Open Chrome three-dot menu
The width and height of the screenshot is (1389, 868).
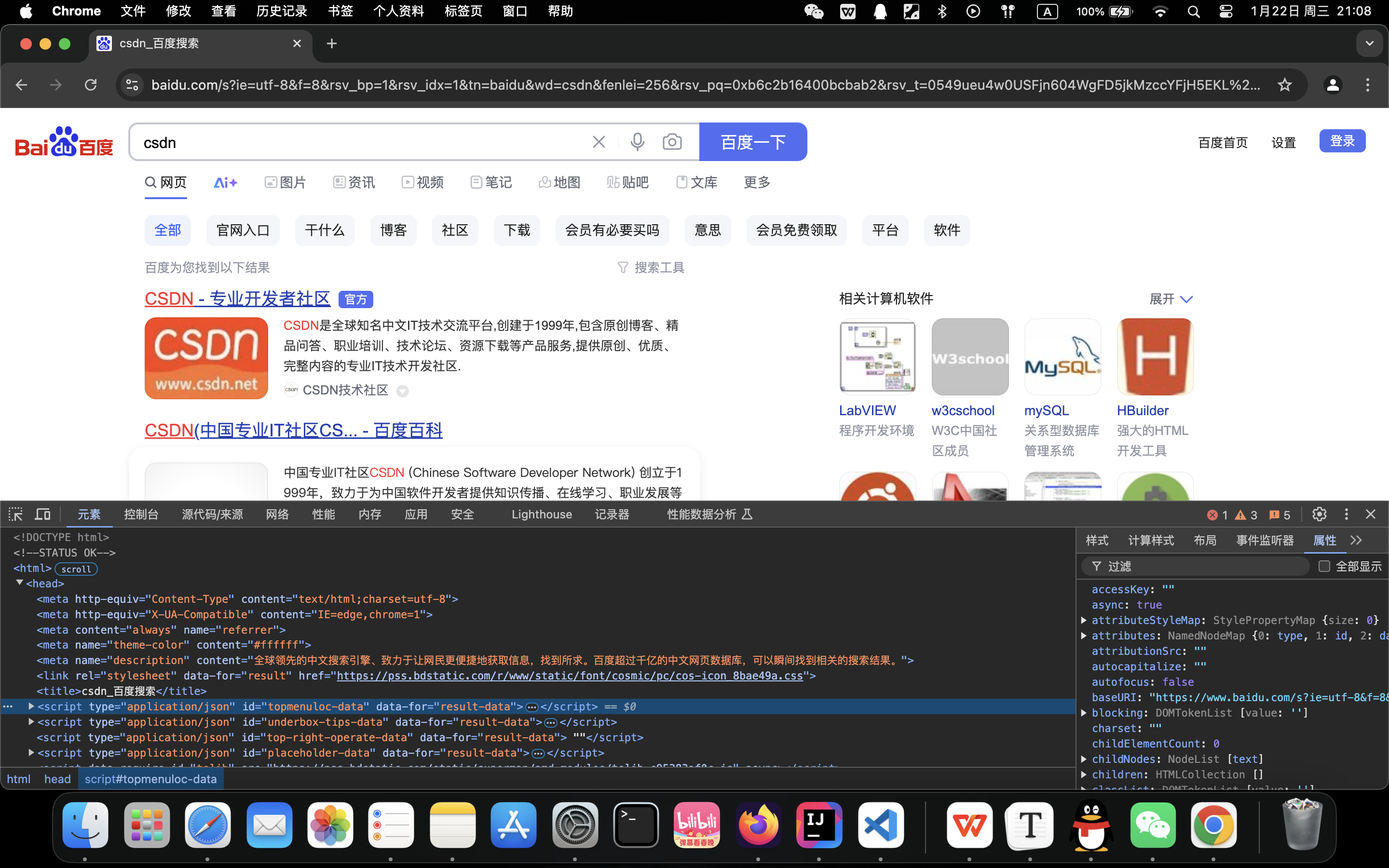[x=1368, y=85]
